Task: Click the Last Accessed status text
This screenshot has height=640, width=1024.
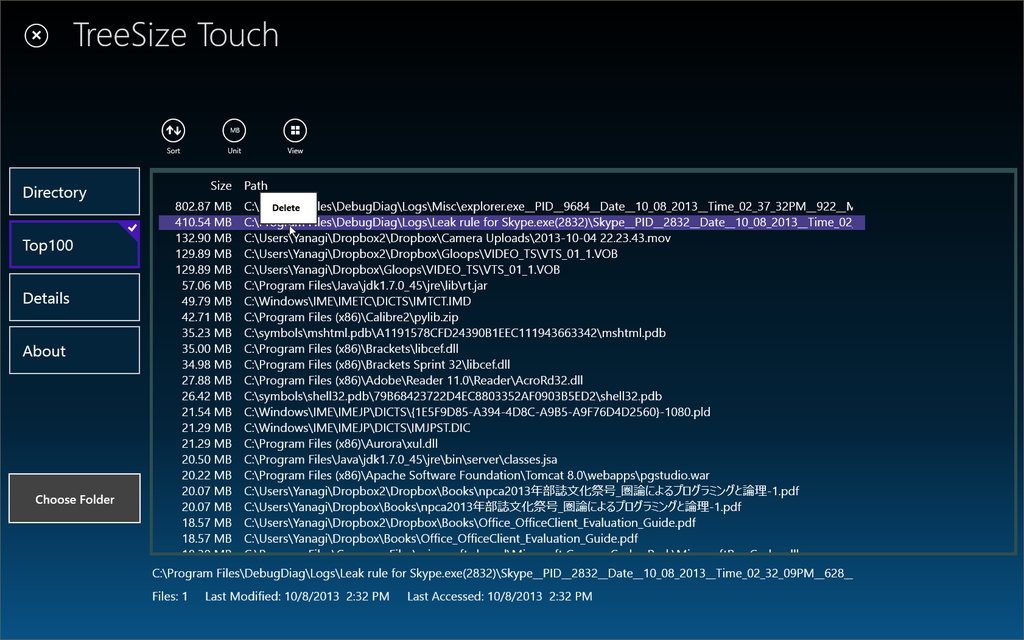Action: point(500,596)
